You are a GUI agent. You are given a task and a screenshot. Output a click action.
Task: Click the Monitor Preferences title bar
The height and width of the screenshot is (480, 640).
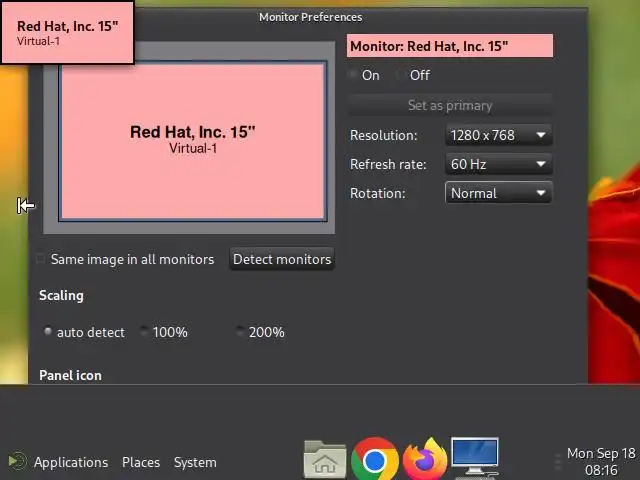pyautogui.click(x=310, y=17)
